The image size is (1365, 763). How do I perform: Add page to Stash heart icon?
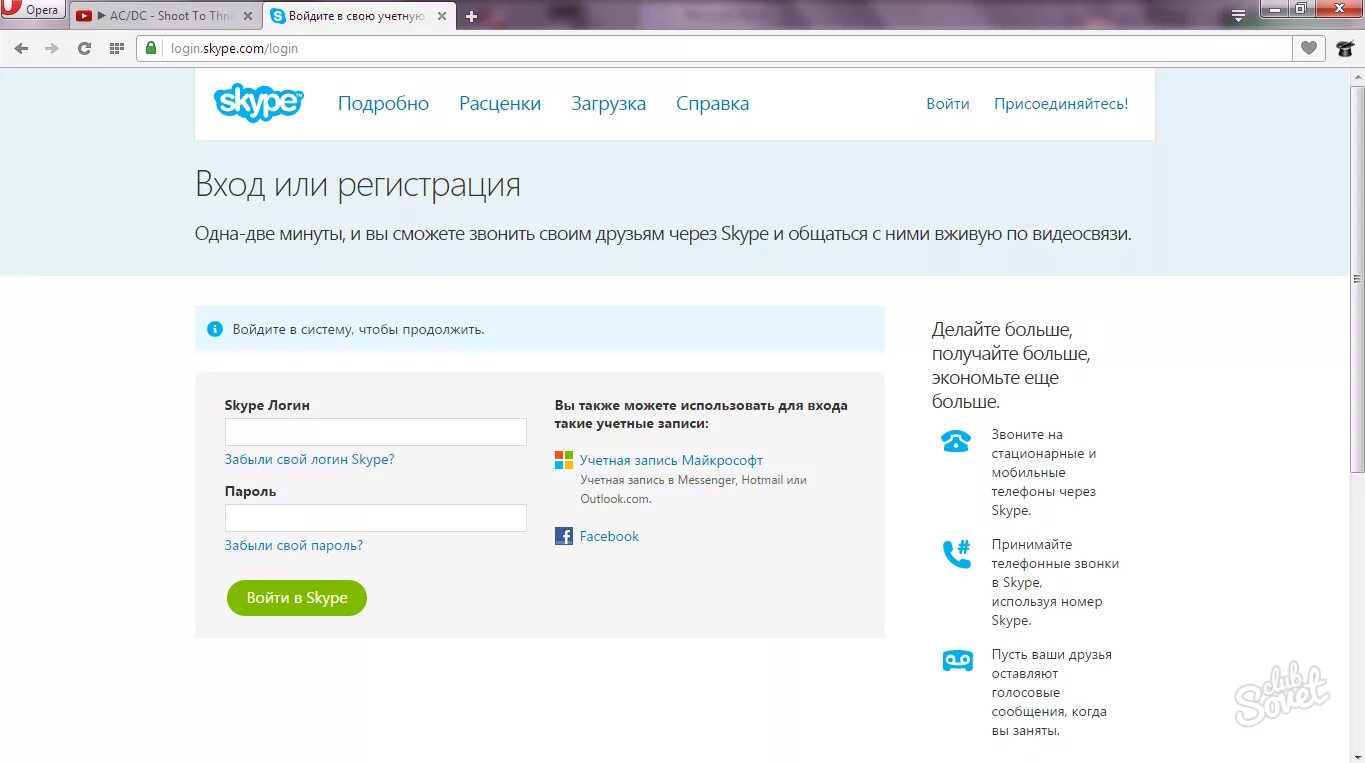(1308, 48)
